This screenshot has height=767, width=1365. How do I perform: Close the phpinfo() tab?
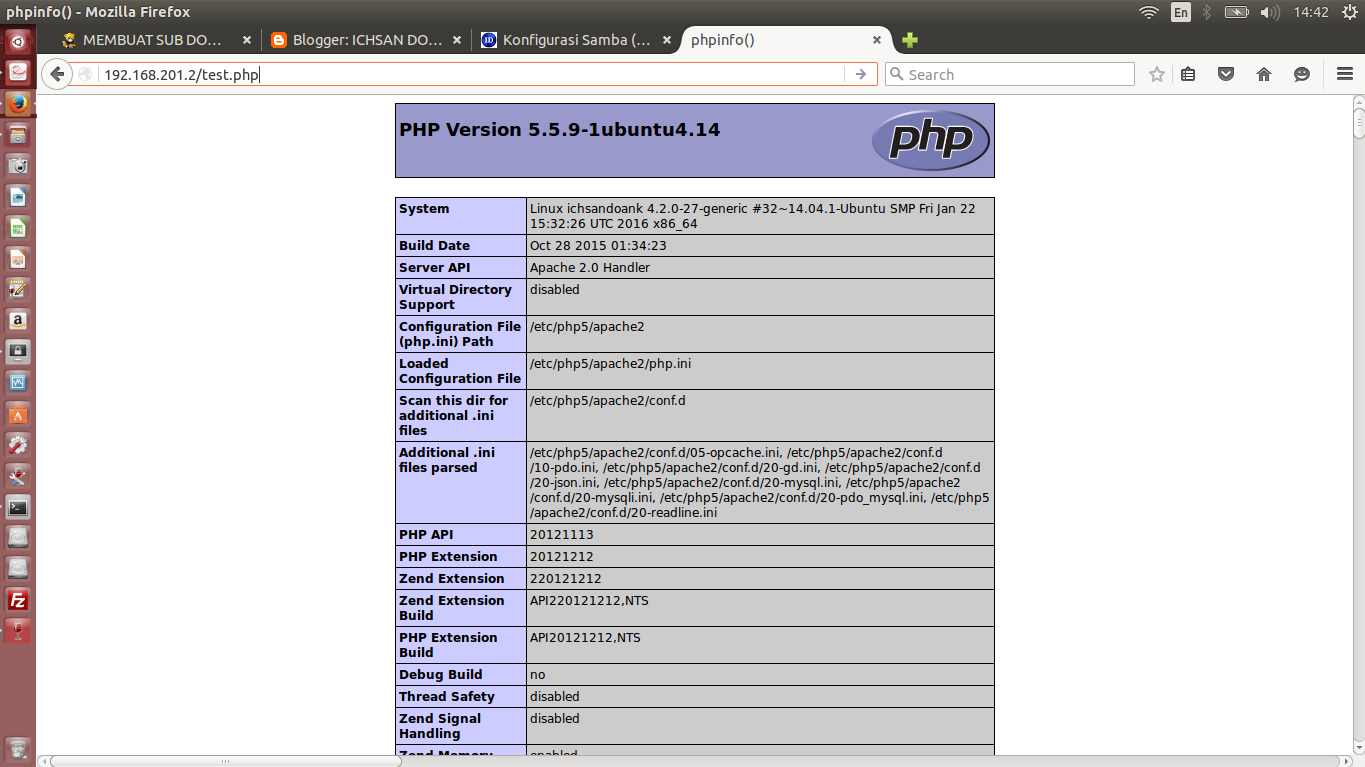(x=877, y=40)
